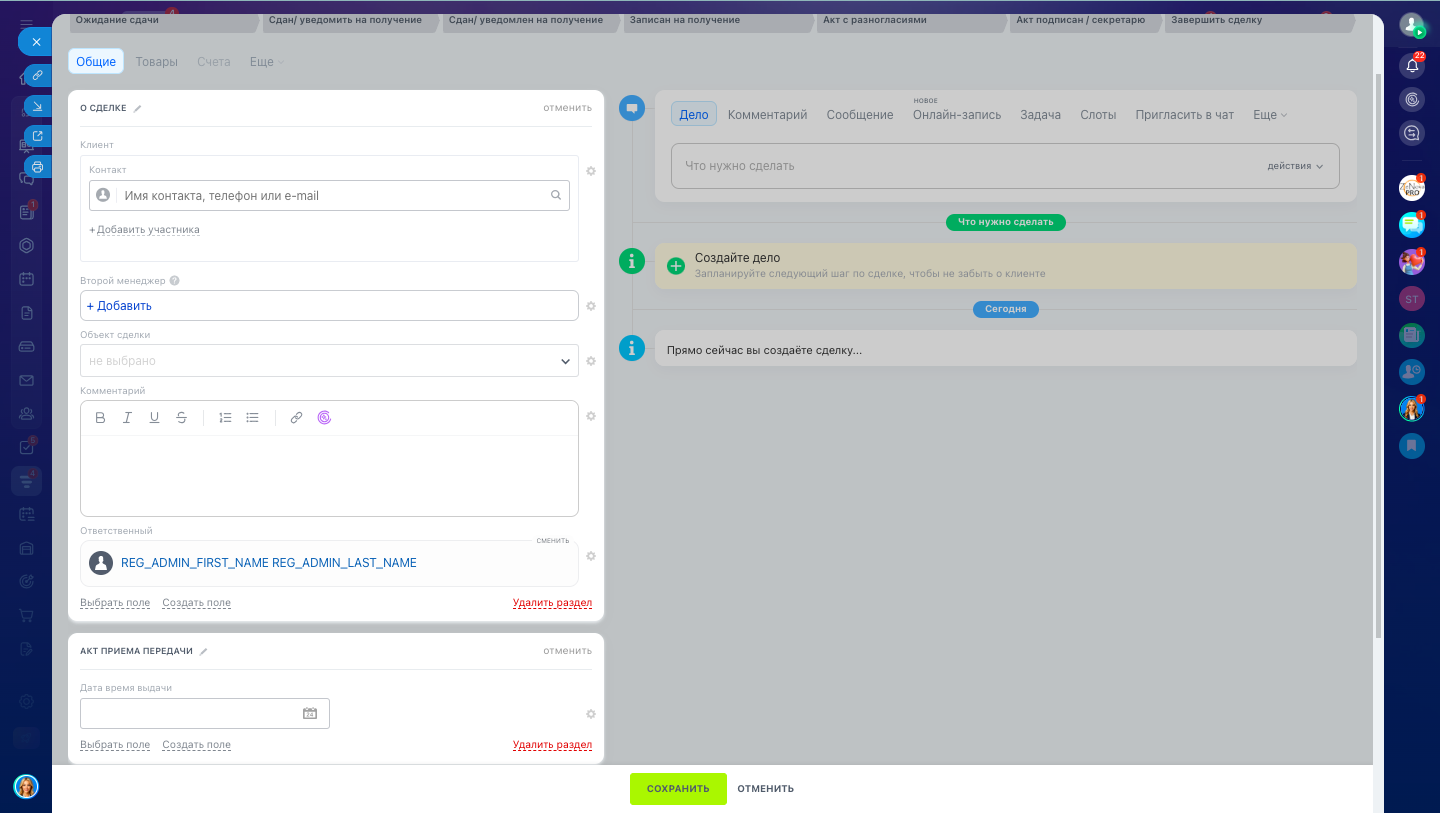Screen dimensions: 1440x813
Task: Switch to the Товары tab
Action: click(x=156, y=62)
